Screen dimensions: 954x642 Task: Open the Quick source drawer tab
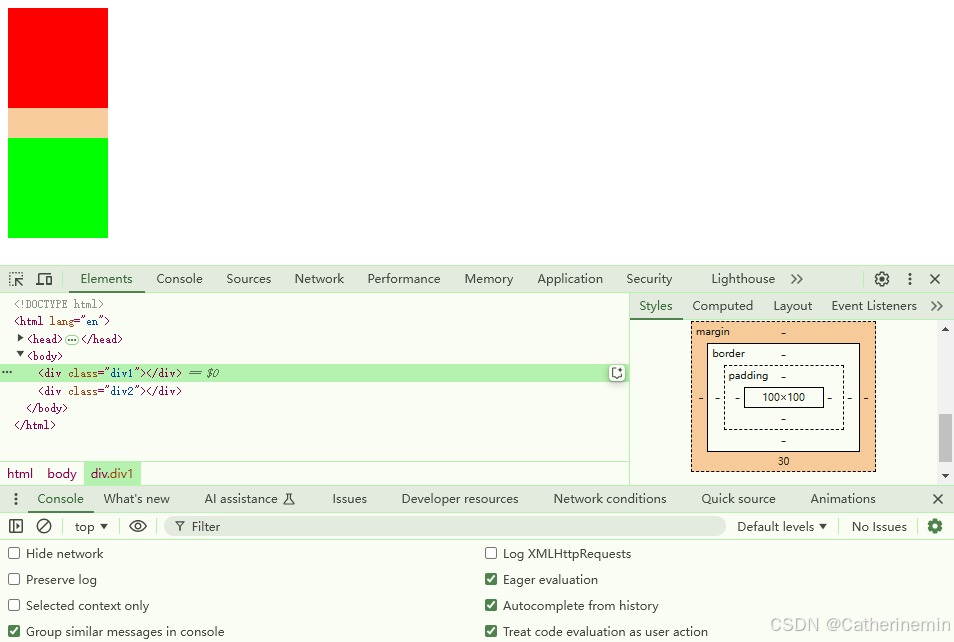pos(739,499)
